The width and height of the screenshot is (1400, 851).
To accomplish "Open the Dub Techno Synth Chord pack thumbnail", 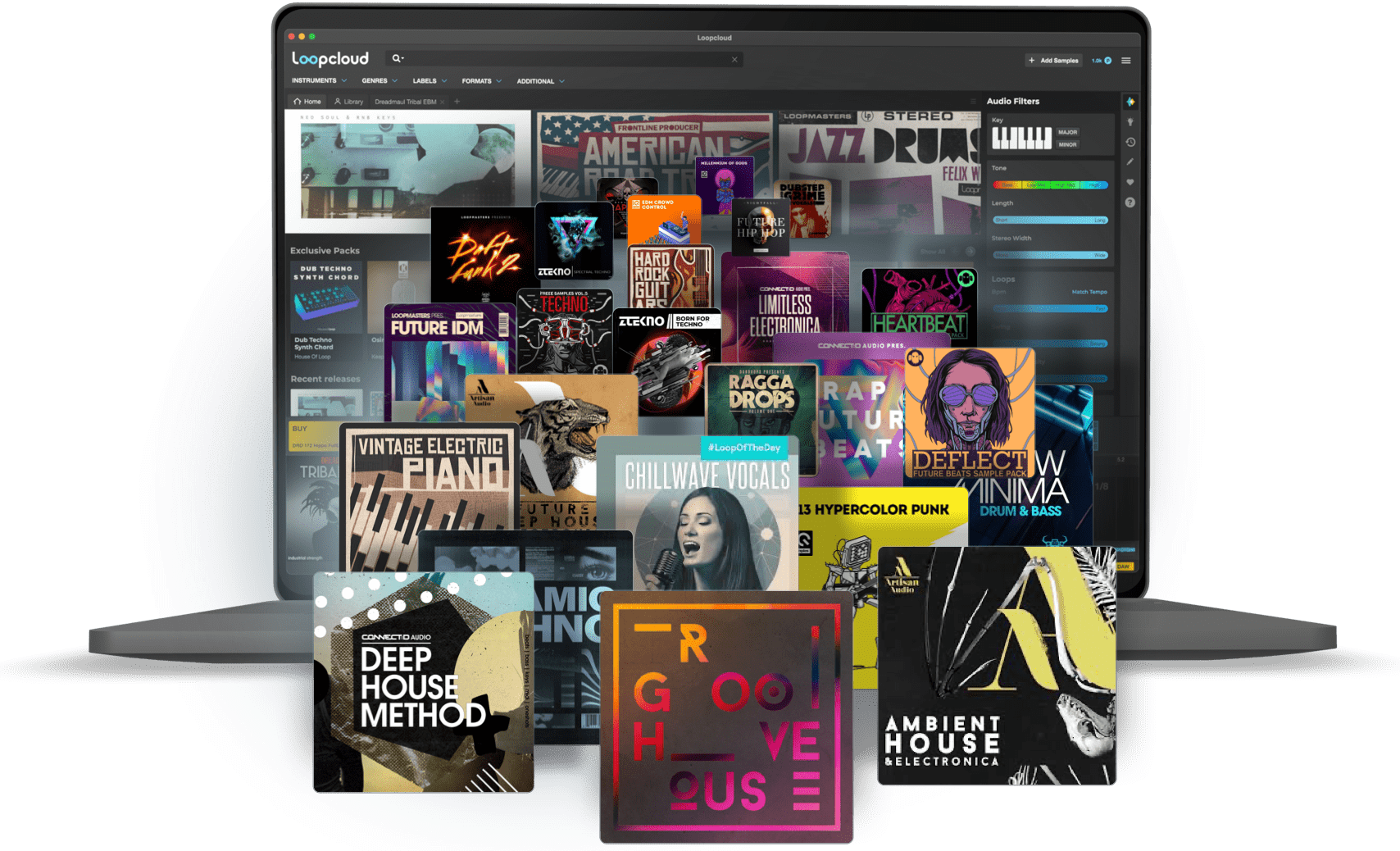I will (x=326, y=297).
